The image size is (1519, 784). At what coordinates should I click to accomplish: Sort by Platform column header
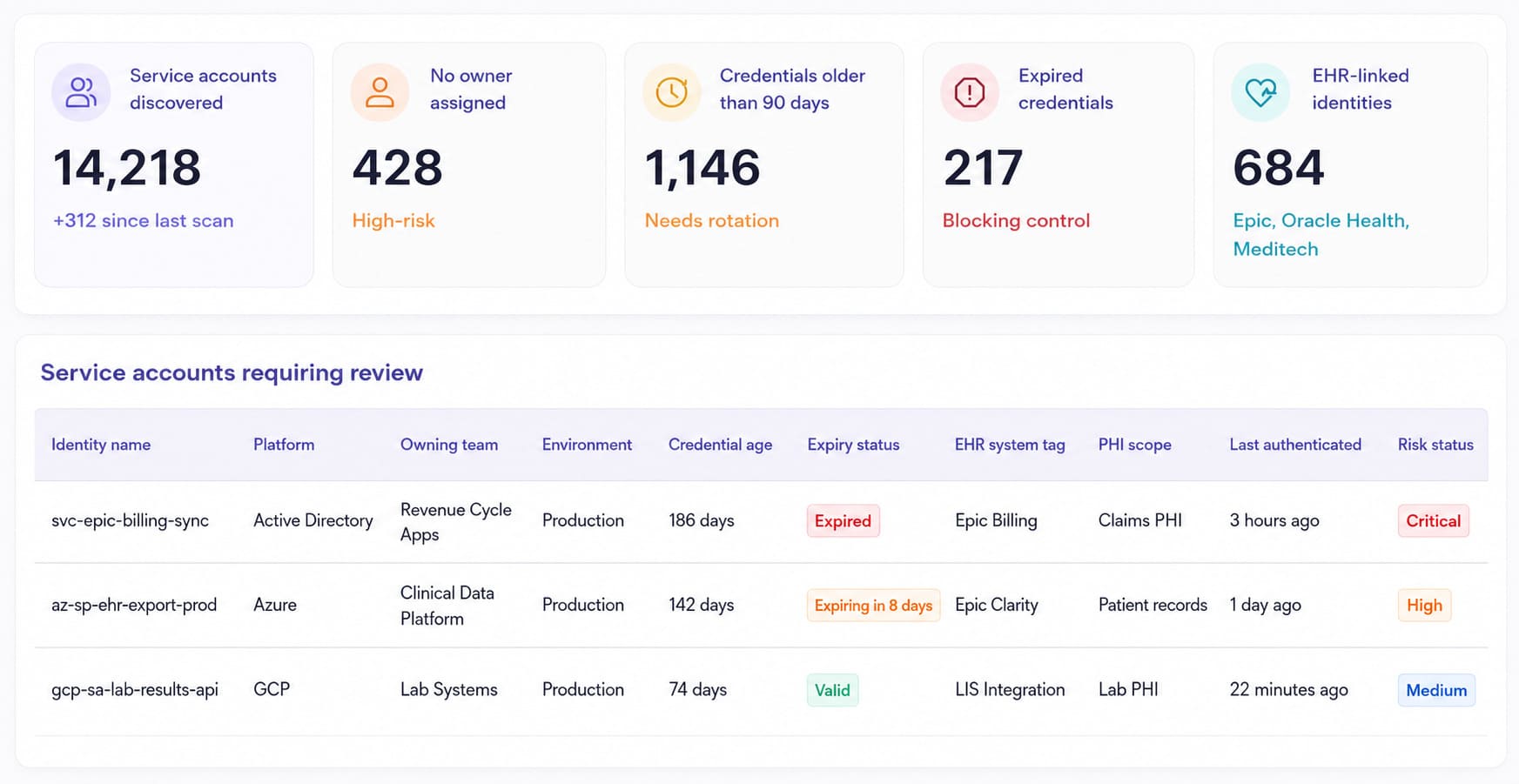[x=284, y=445]
